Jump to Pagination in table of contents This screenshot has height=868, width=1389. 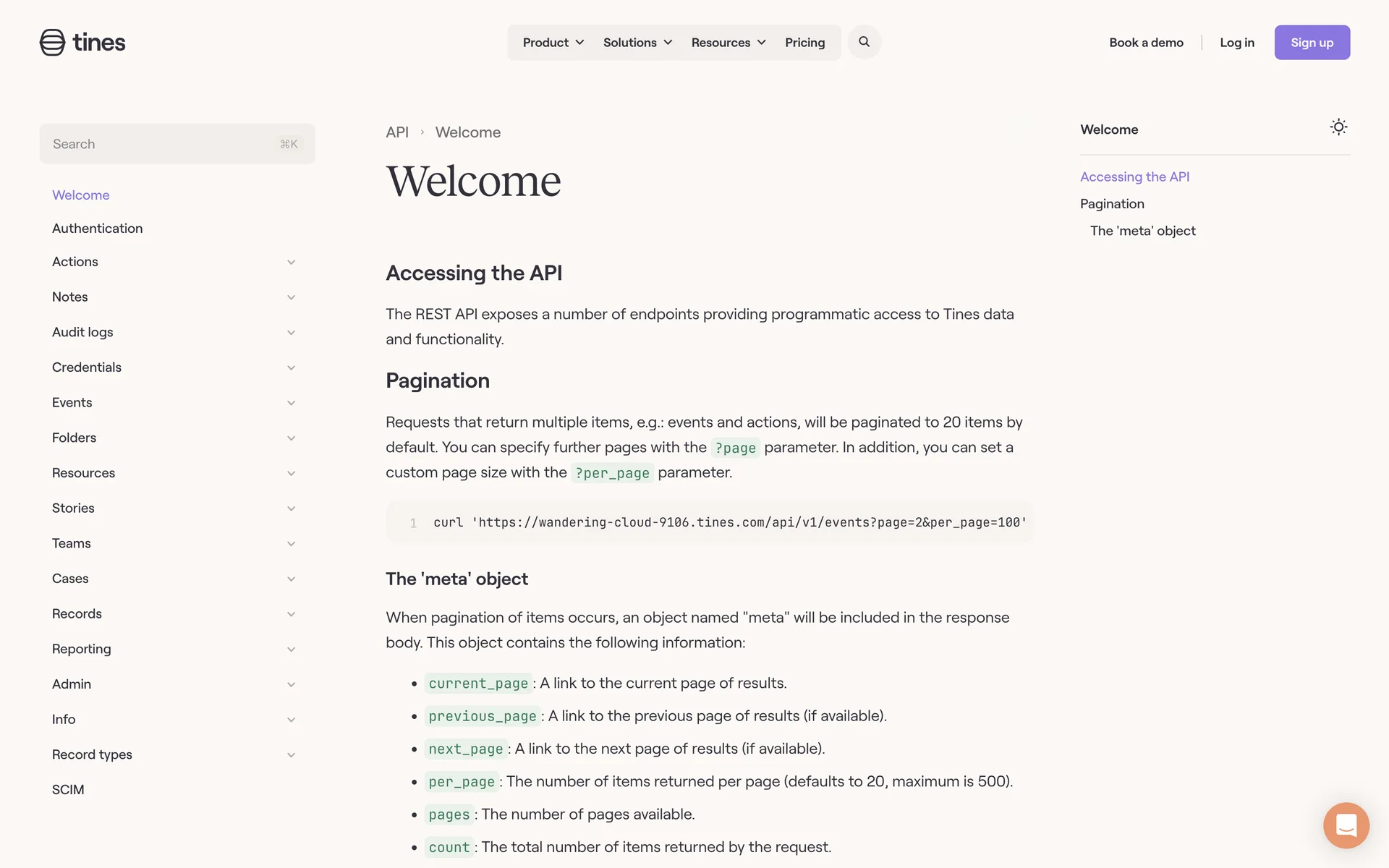1112,204
